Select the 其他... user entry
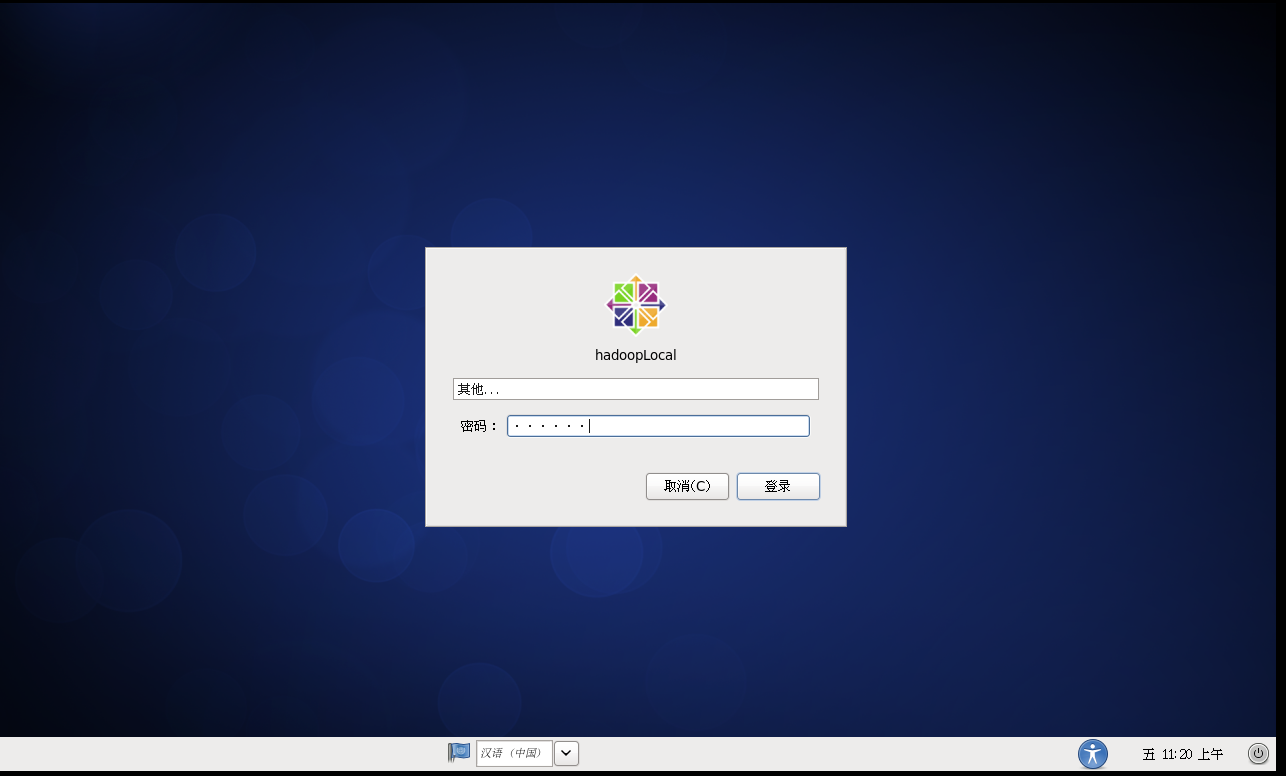This screenshot has width=1286, height=776. click(636, 389)
